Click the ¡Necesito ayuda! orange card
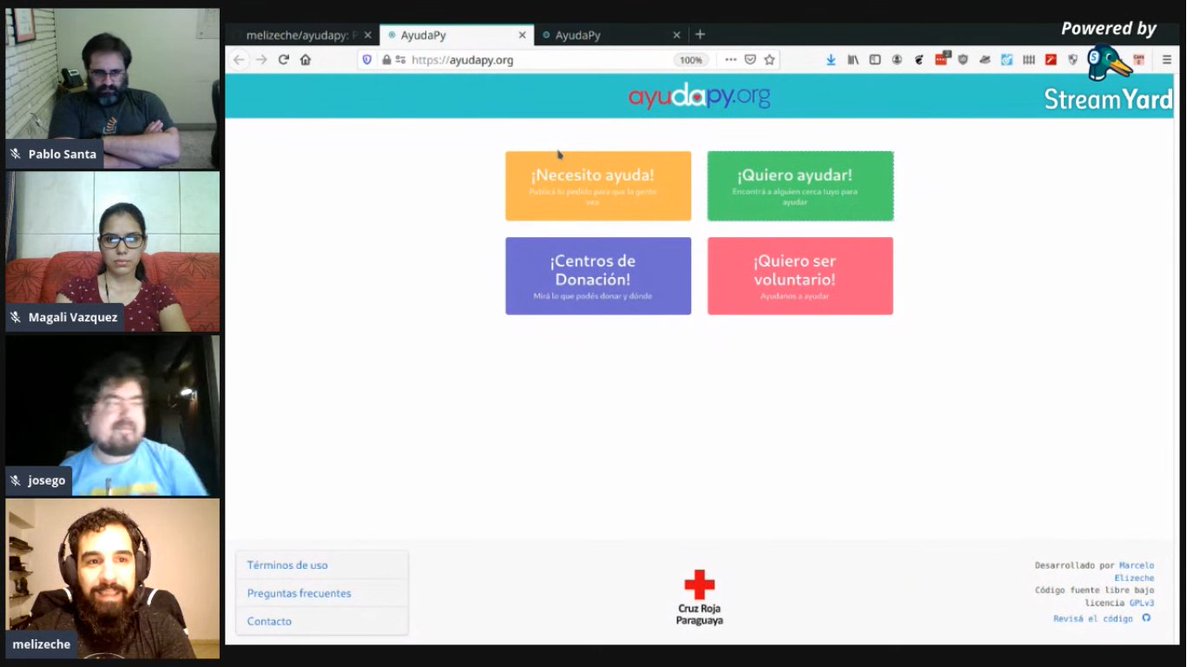This screenshot has width=1200, height=667. click(598, 186)
